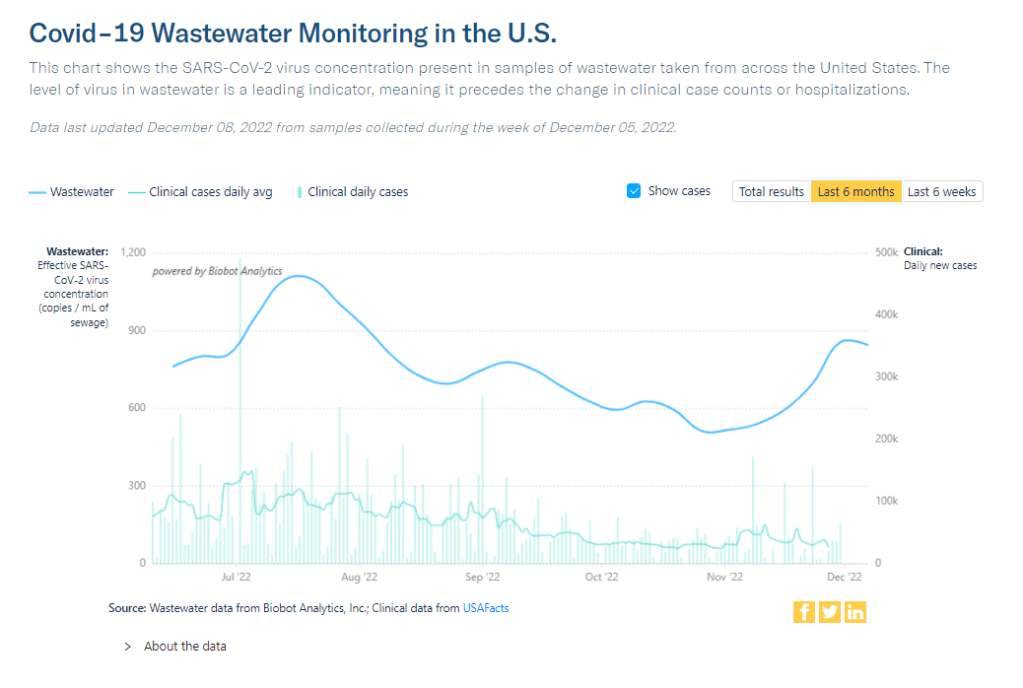
Task: Click the Wastewater legend line swatch
Action: pos(38,192)
